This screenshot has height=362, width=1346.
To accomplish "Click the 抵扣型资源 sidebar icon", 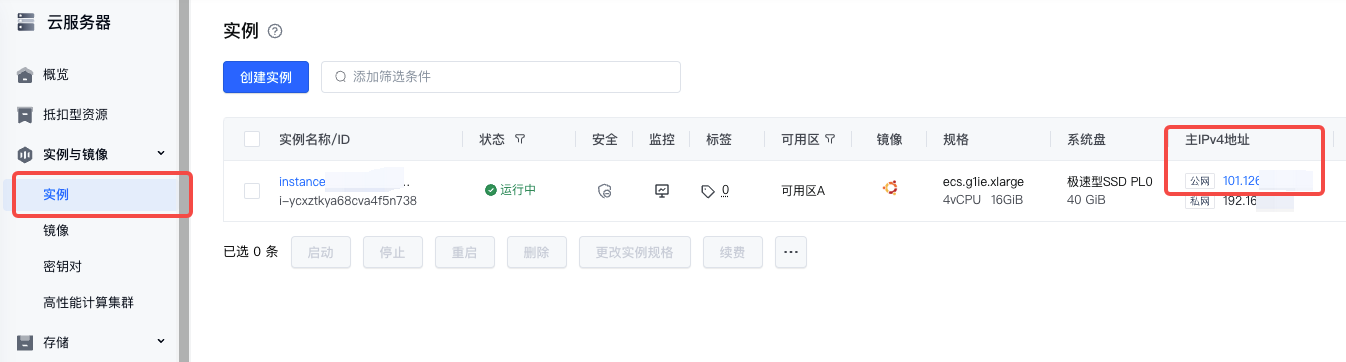I will click(x=26, y=114).
